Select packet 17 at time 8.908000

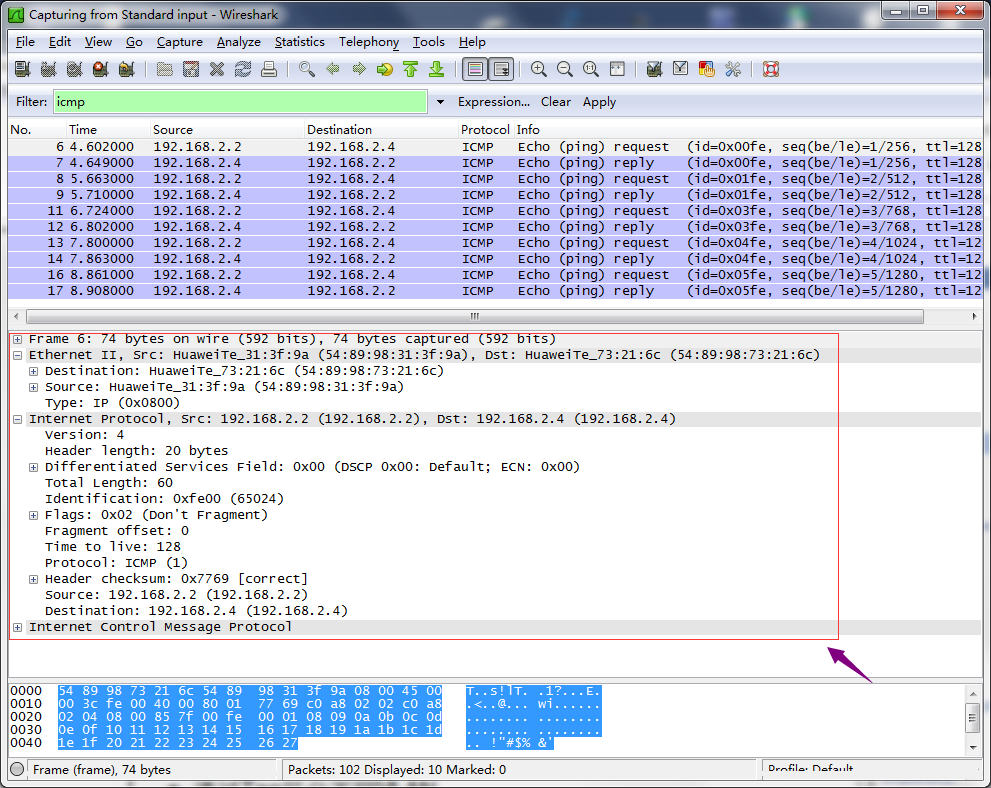click(495, 291)
